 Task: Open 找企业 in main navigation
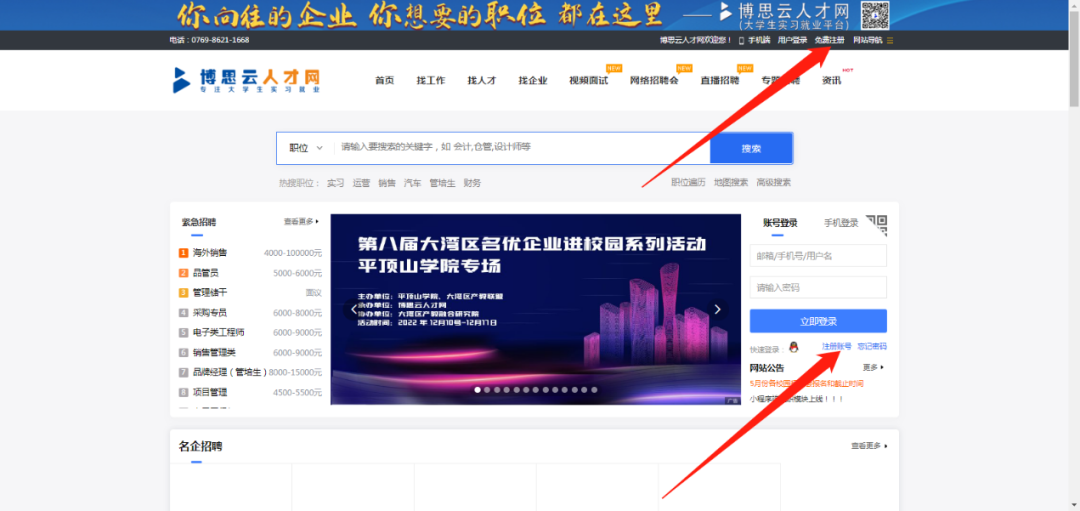coord(532,81)
